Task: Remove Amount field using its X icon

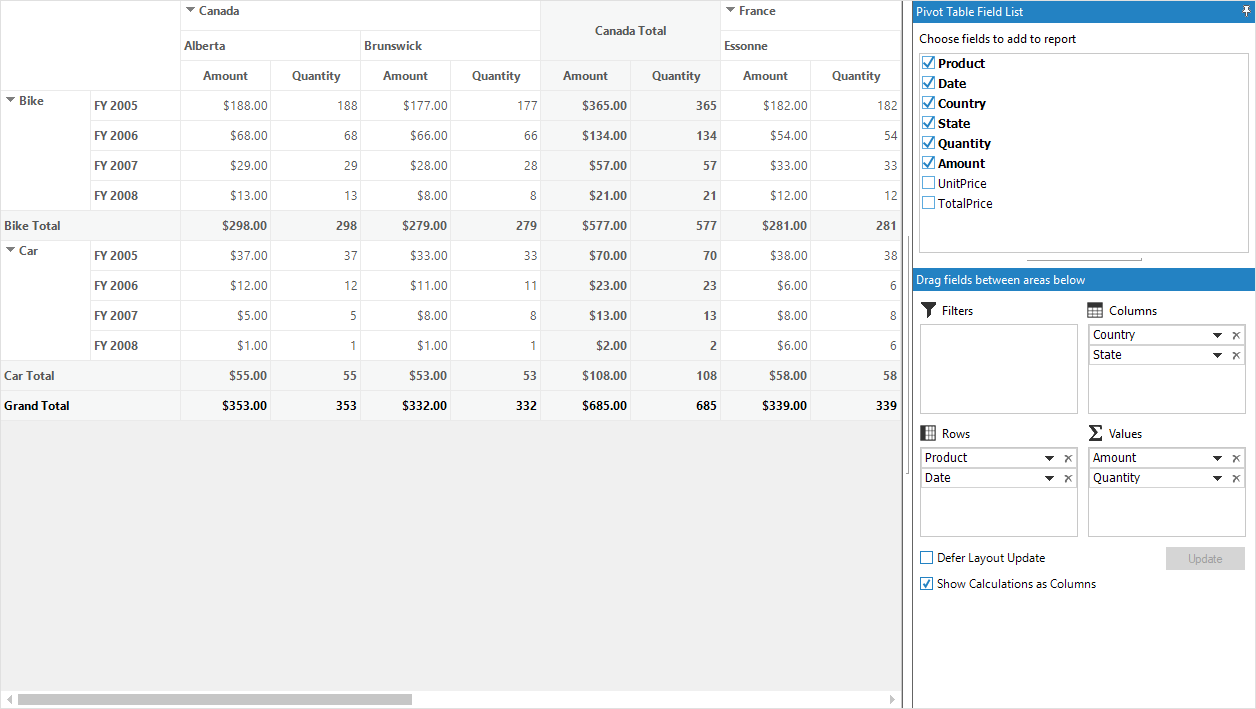Action: click(1236, 459)
